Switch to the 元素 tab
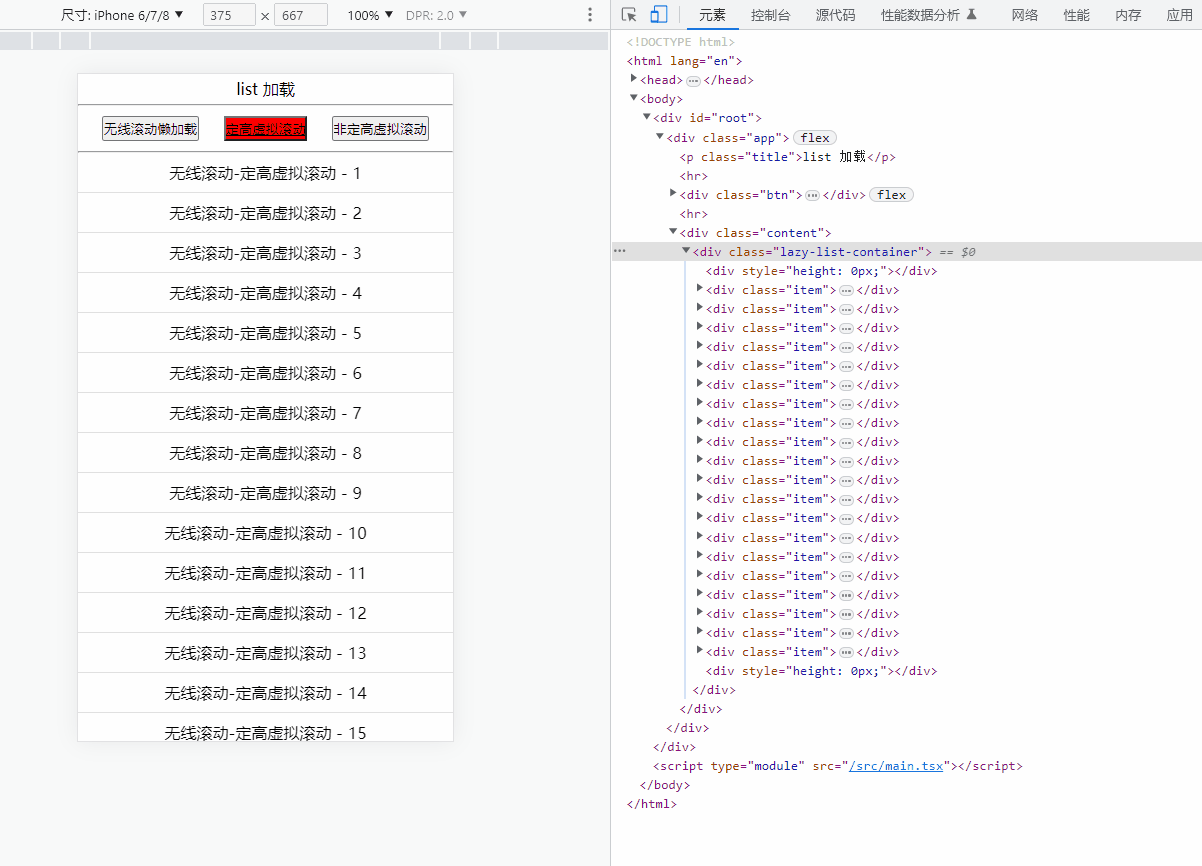1202x866 pixels. 713,15
